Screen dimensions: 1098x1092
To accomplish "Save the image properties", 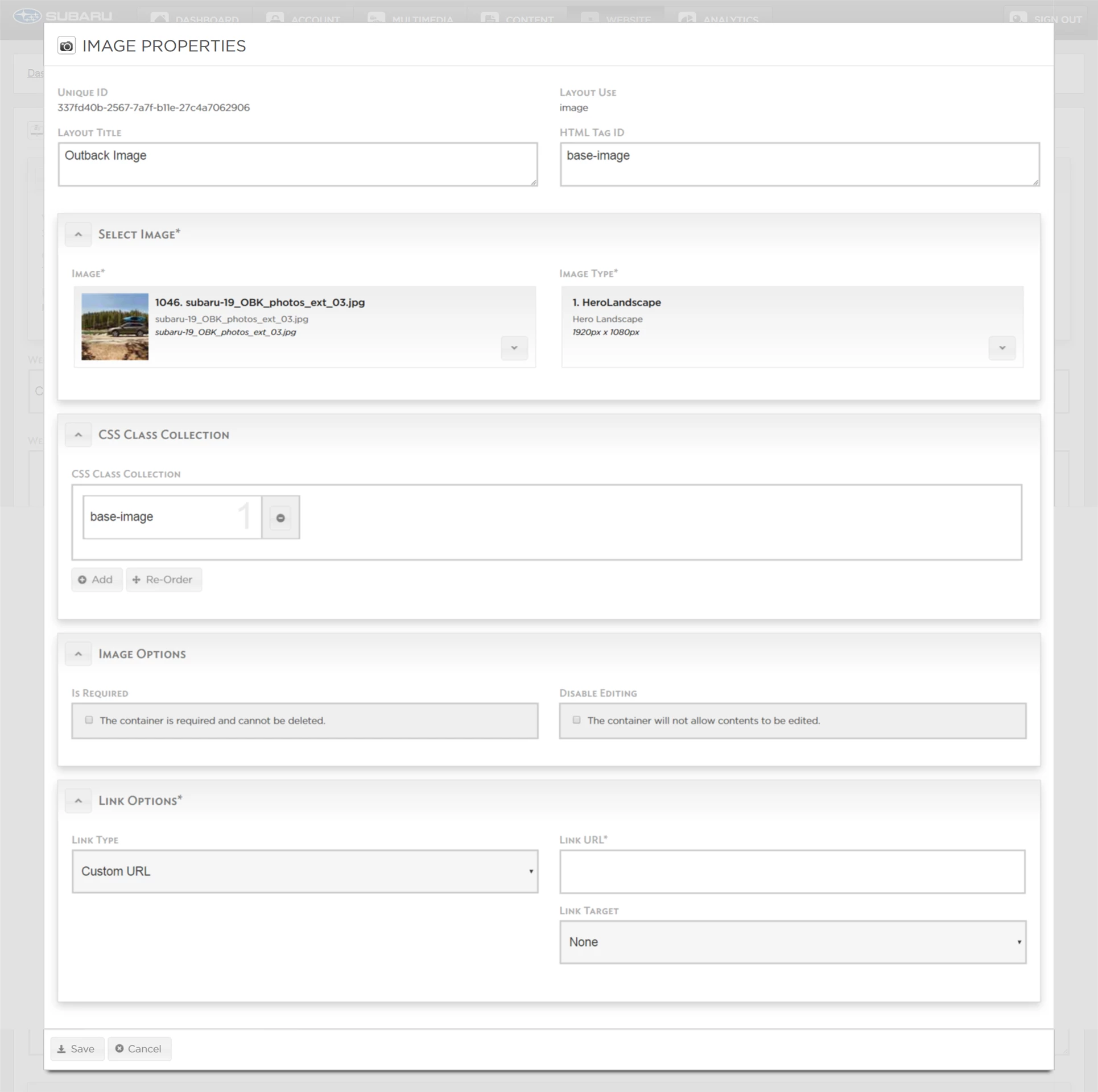I will coord(77,1049).
